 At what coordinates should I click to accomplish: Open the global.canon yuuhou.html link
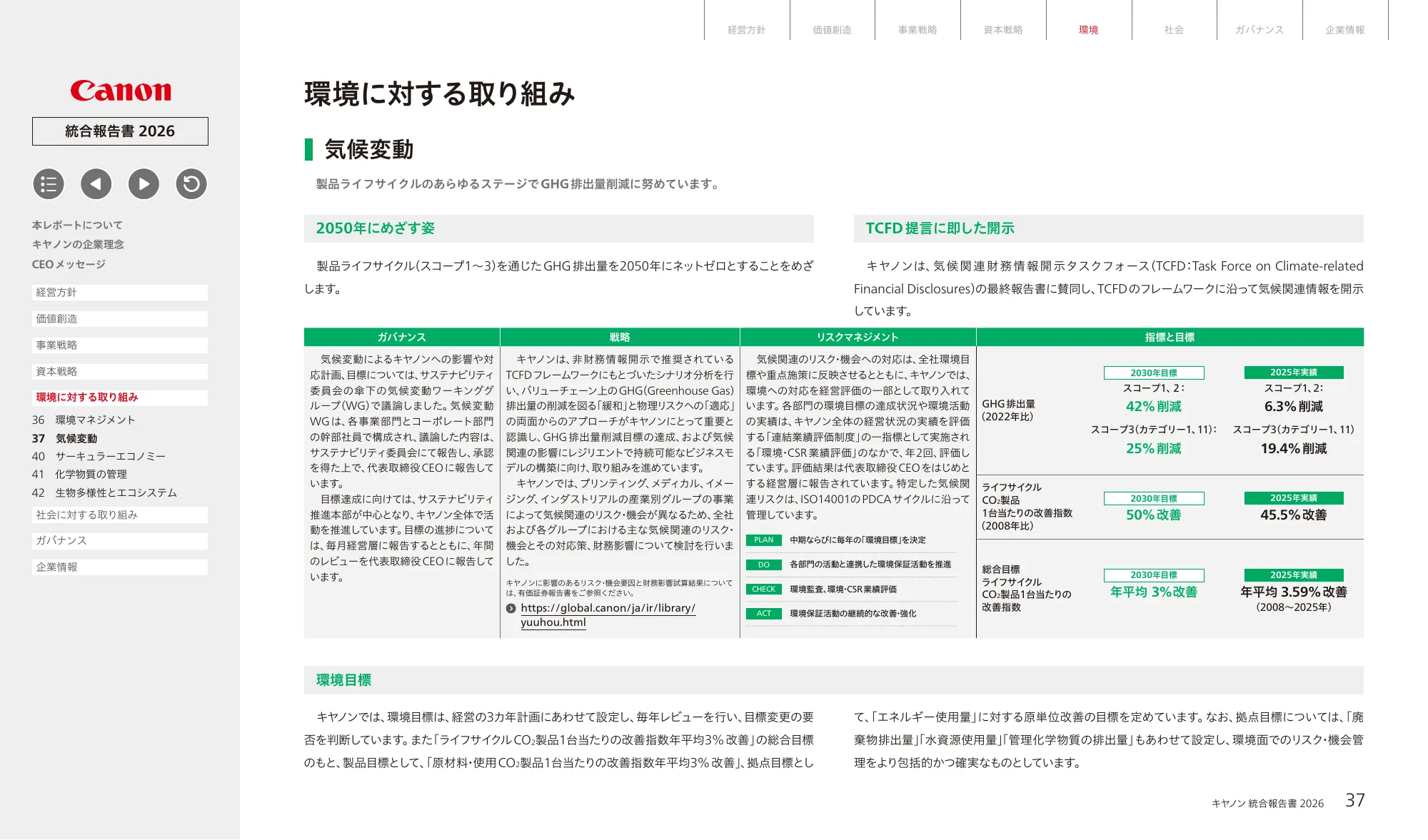pos(608,615)
